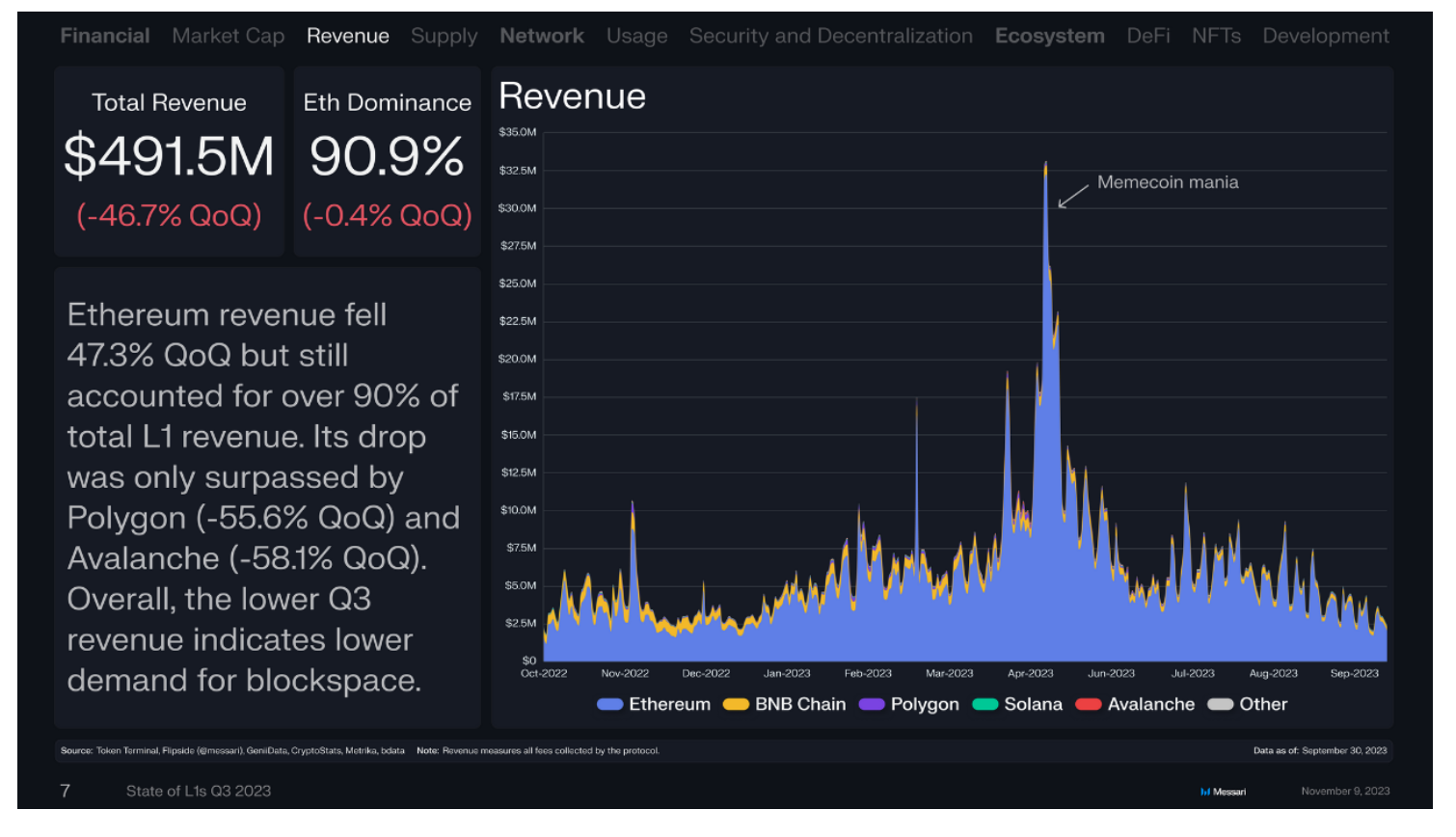This screenshot has width=1456, height=837.
Task: Click the Messari logo in footer
Action: (x=1223, y=792)
